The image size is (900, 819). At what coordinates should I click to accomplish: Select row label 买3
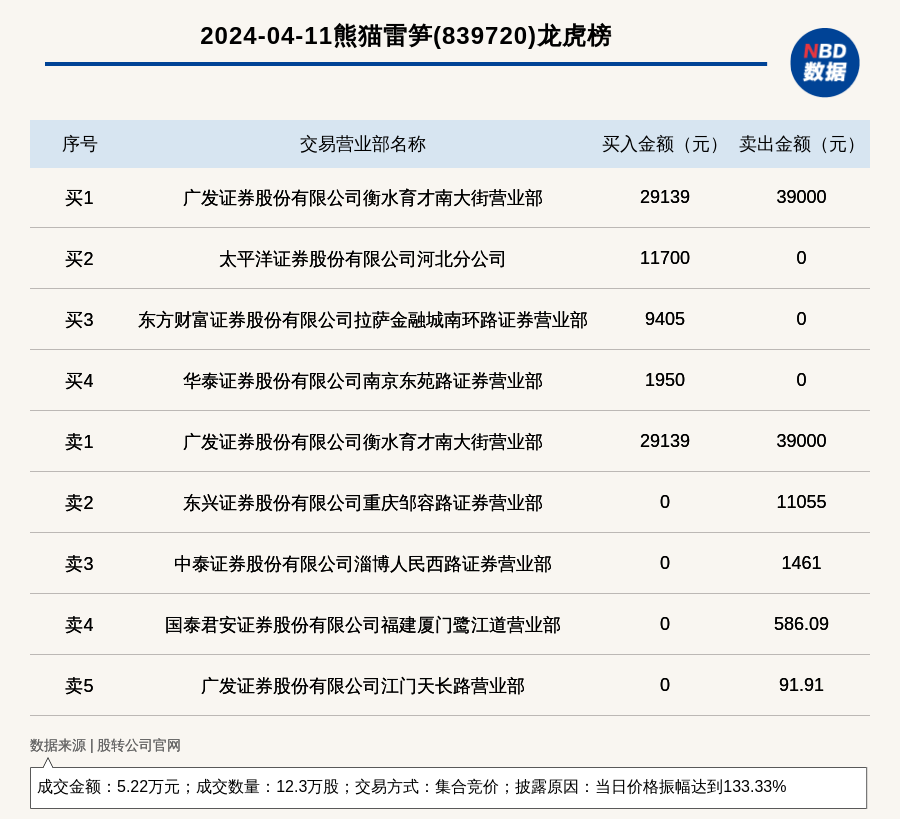tap(79, 320)
